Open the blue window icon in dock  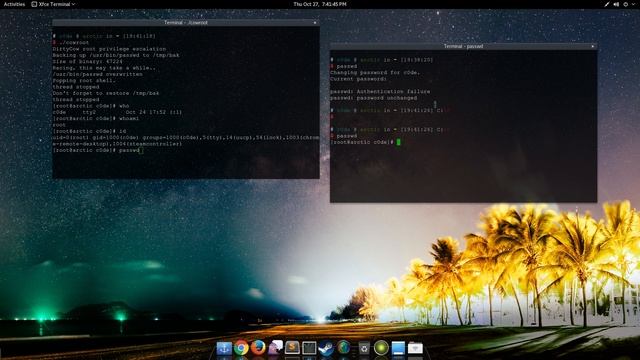[398, 348]
